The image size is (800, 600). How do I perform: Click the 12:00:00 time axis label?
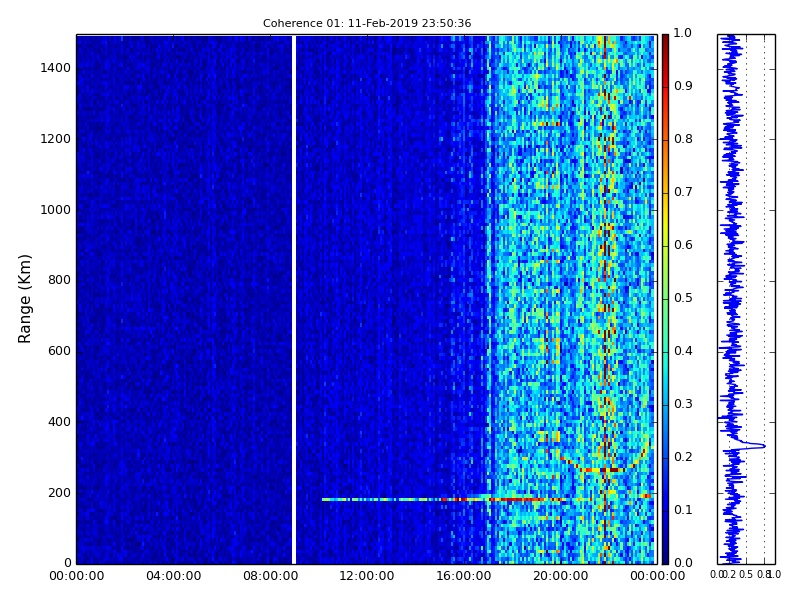367,576
